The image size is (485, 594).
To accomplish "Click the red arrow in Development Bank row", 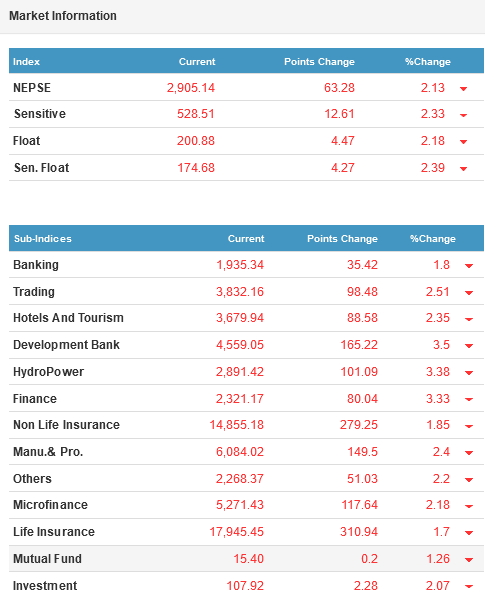I will (469, 346).
